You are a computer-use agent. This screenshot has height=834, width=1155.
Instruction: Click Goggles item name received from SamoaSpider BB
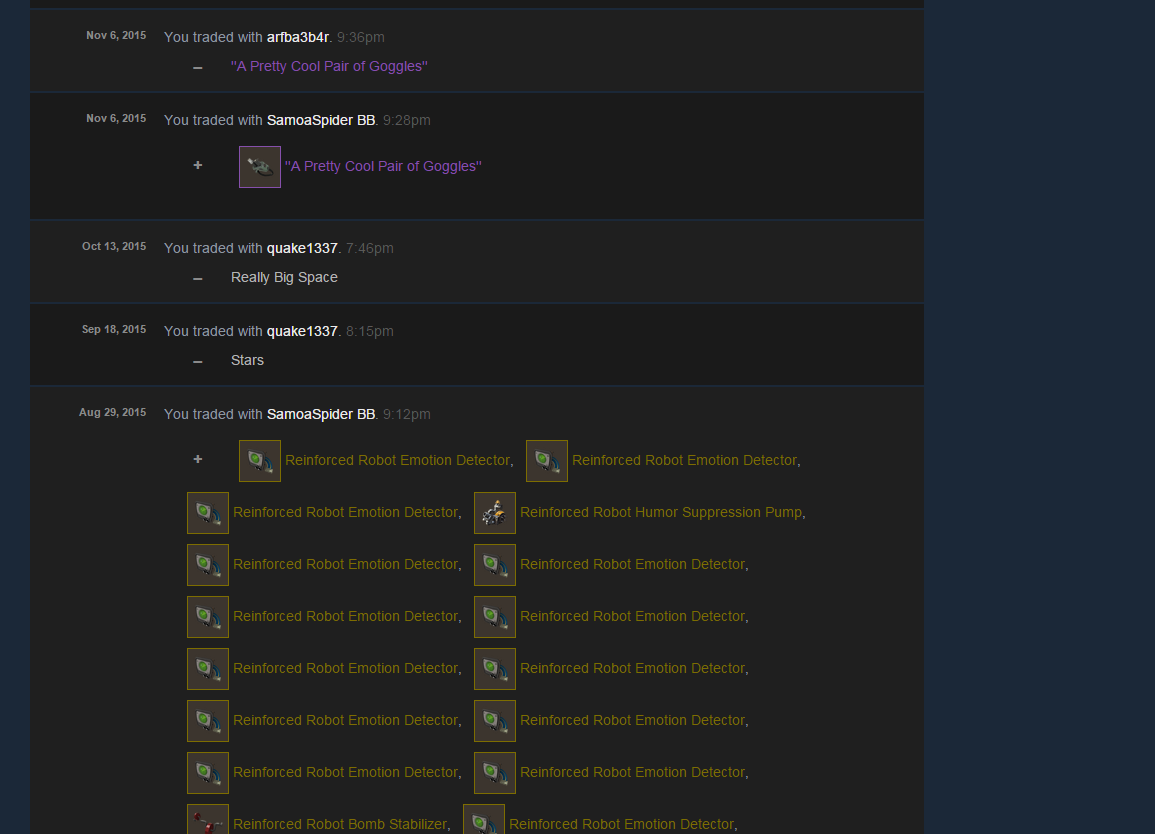pyautogui.click(x=383, y=167)
